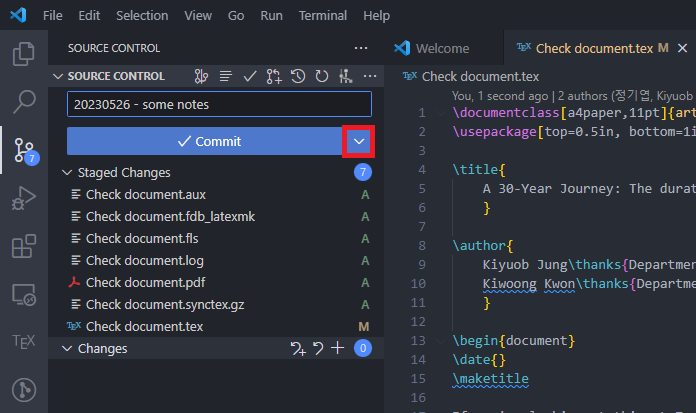Click the commit message input field
This screenshot has height=413, width=696.
tap(219, 104)
